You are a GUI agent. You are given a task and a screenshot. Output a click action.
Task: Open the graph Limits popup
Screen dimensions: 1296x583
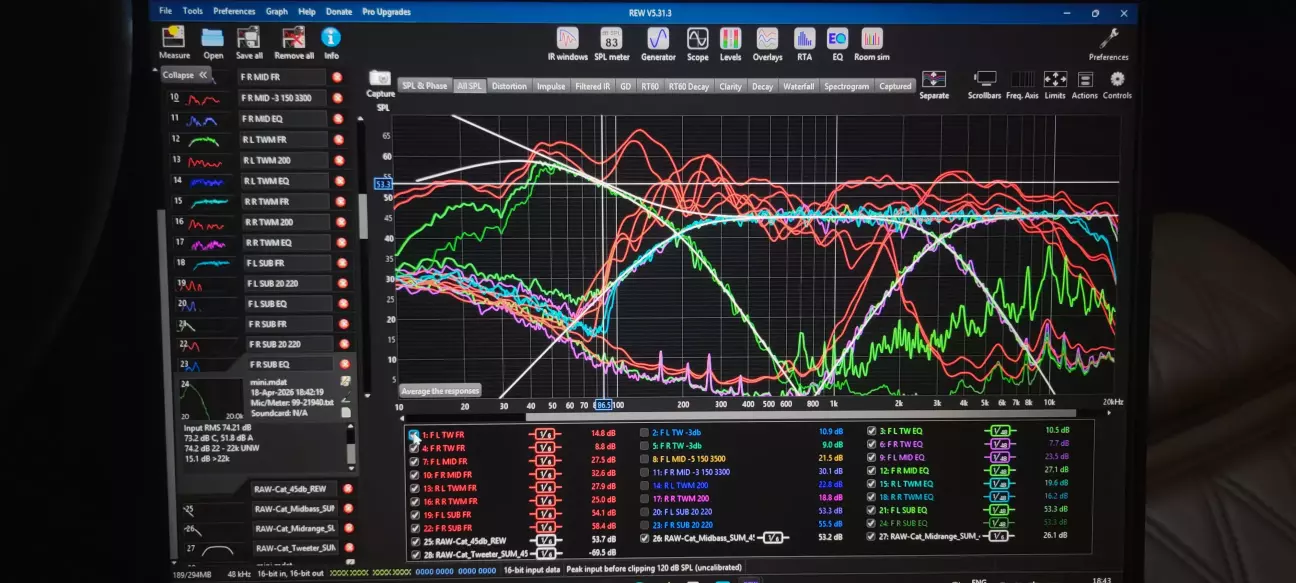coord(1055,80)
